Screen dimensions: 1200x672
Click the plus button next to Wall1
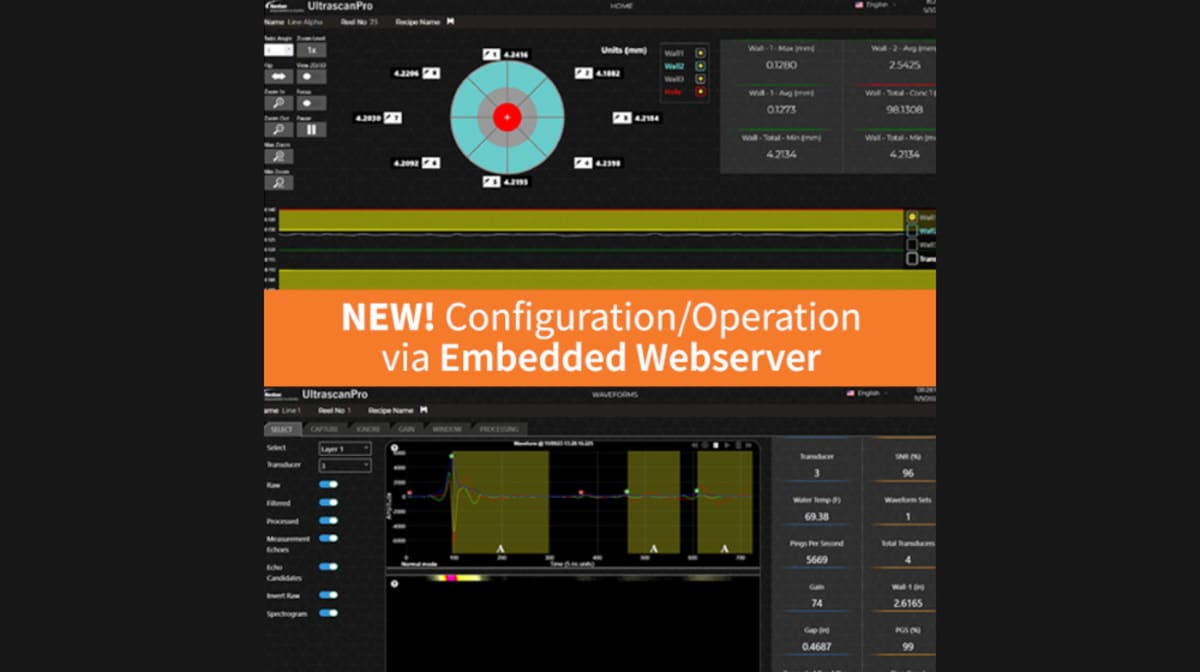click(x=701, y=53)
